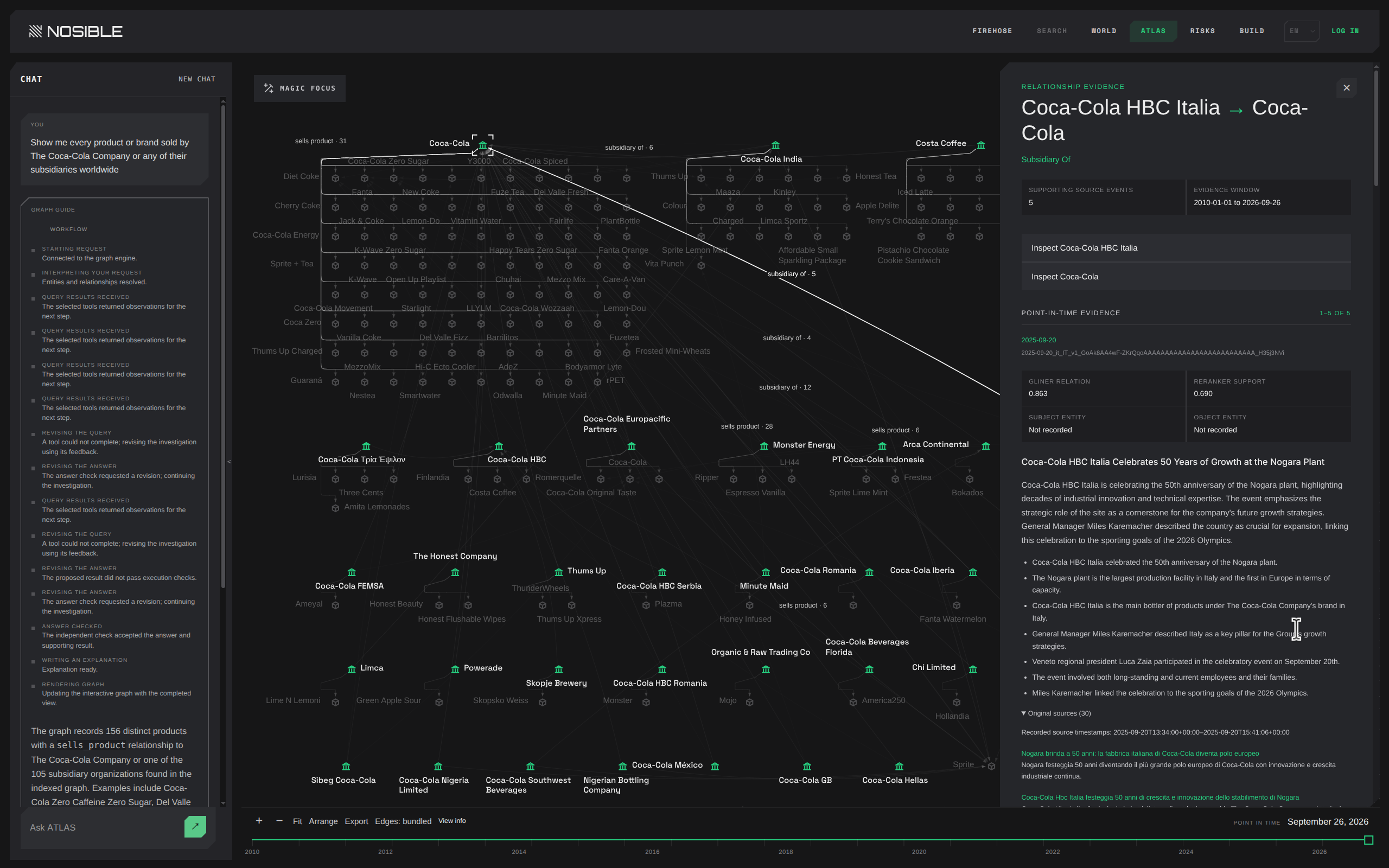This screenshot has width=1389, height=868.
Task: Open the EN language dropdown
Action: (1301, 31)
